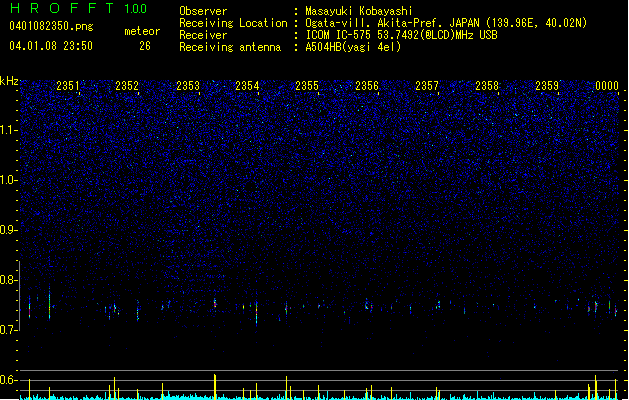Screen dimensions: 629x400
Task: Click the 'Observer' label
Action: tap(203, 11)
